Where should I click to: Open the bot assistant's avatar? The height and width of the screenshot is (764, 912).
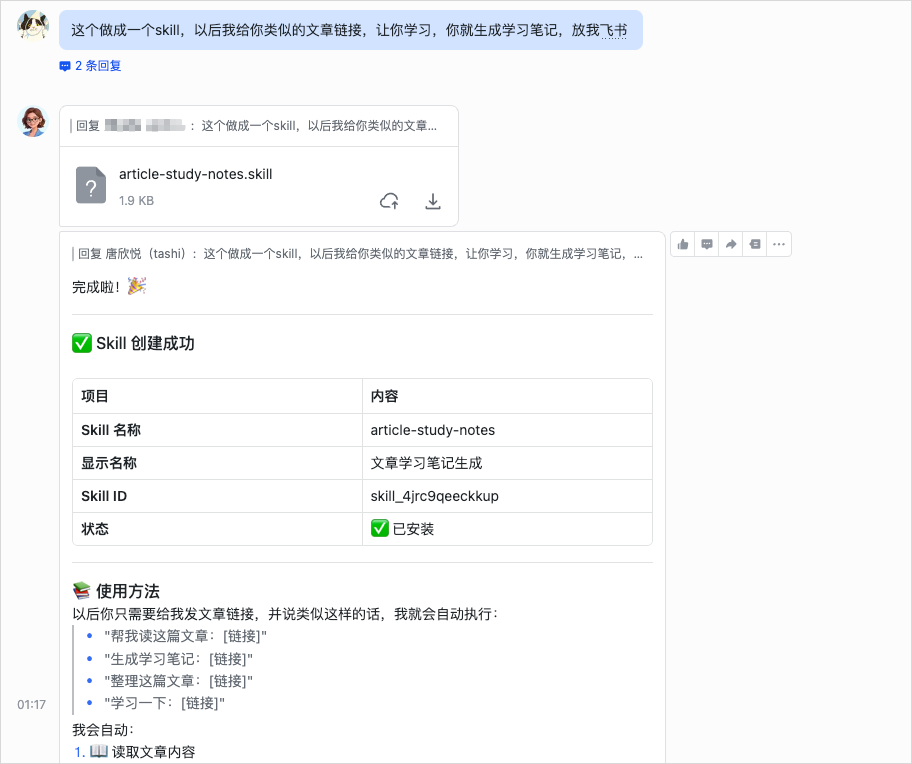[32, 120]
